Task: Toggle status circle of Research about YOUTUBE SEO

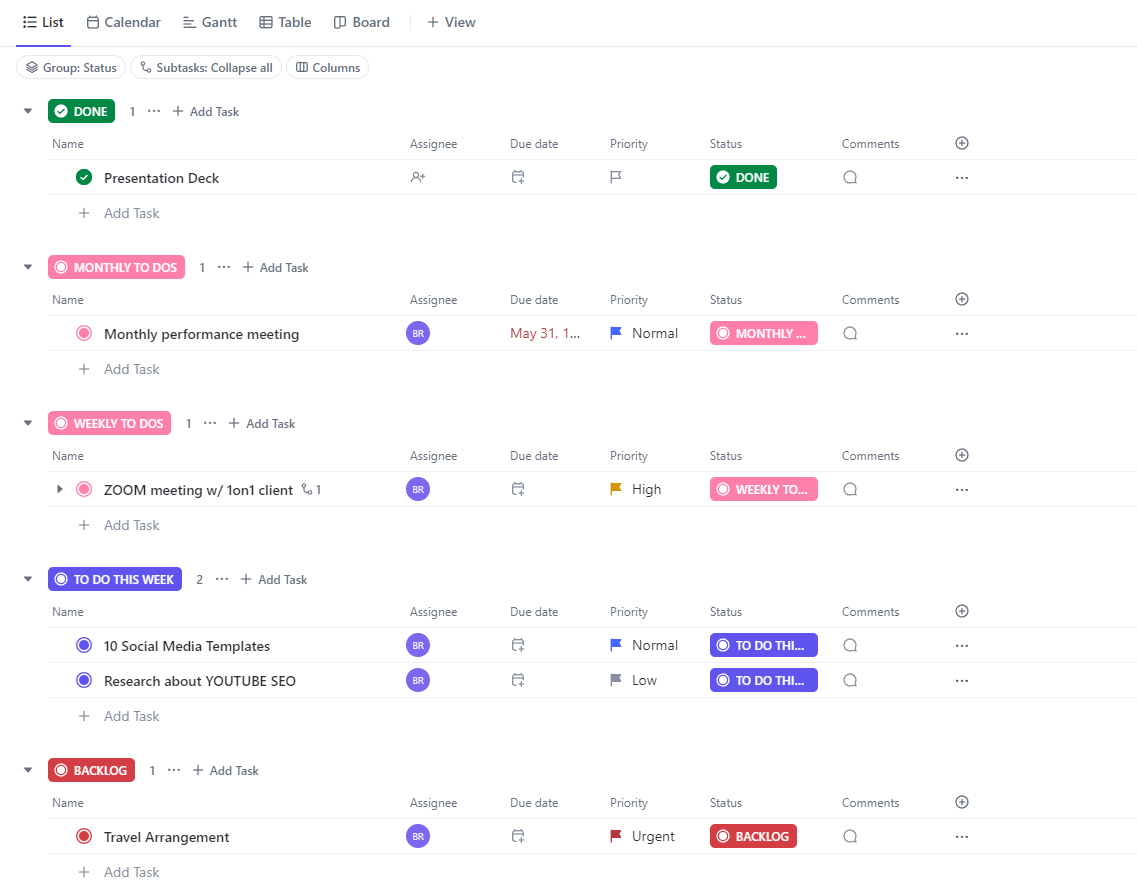Action: (84, 680)
